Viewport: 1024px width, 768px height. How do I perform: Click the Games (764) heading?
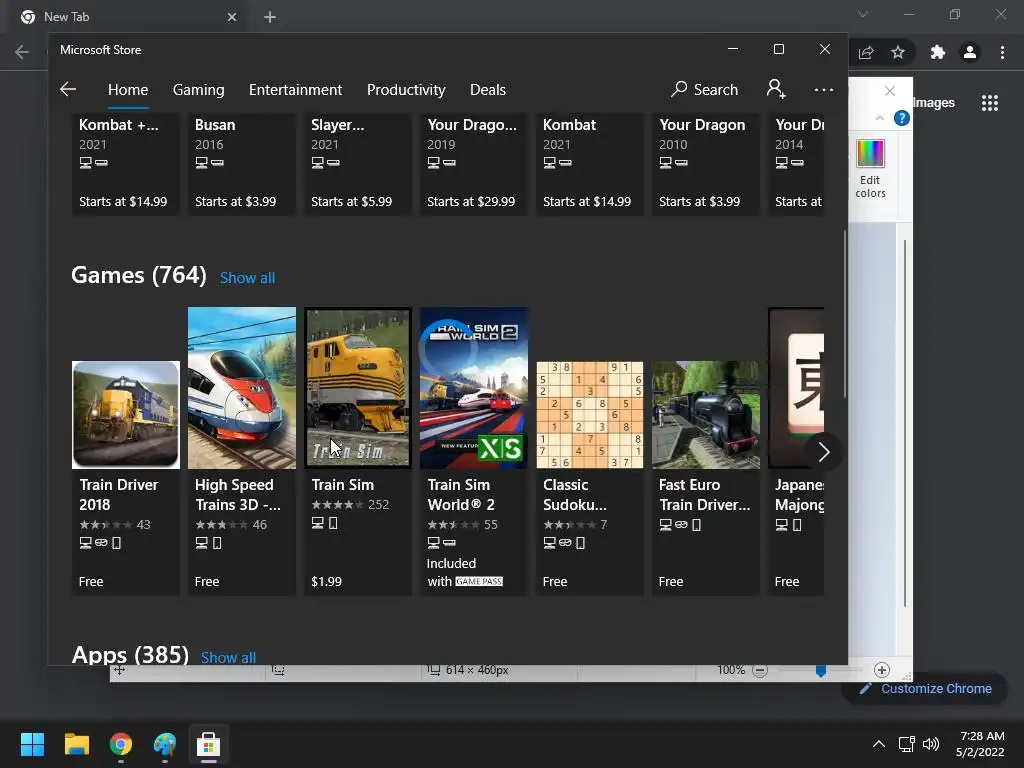138,275
